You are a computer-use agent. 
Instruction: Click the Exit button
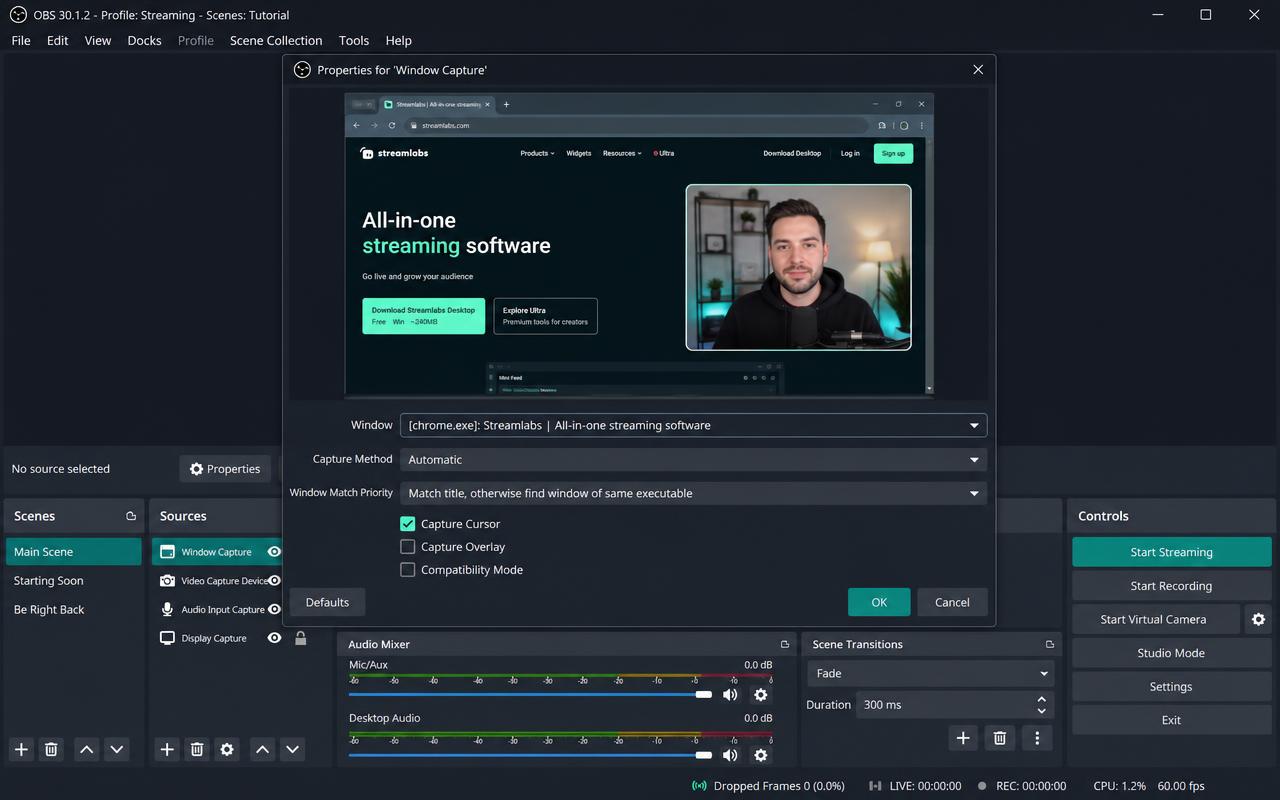pyautogui.click(x=1172, y=720)
